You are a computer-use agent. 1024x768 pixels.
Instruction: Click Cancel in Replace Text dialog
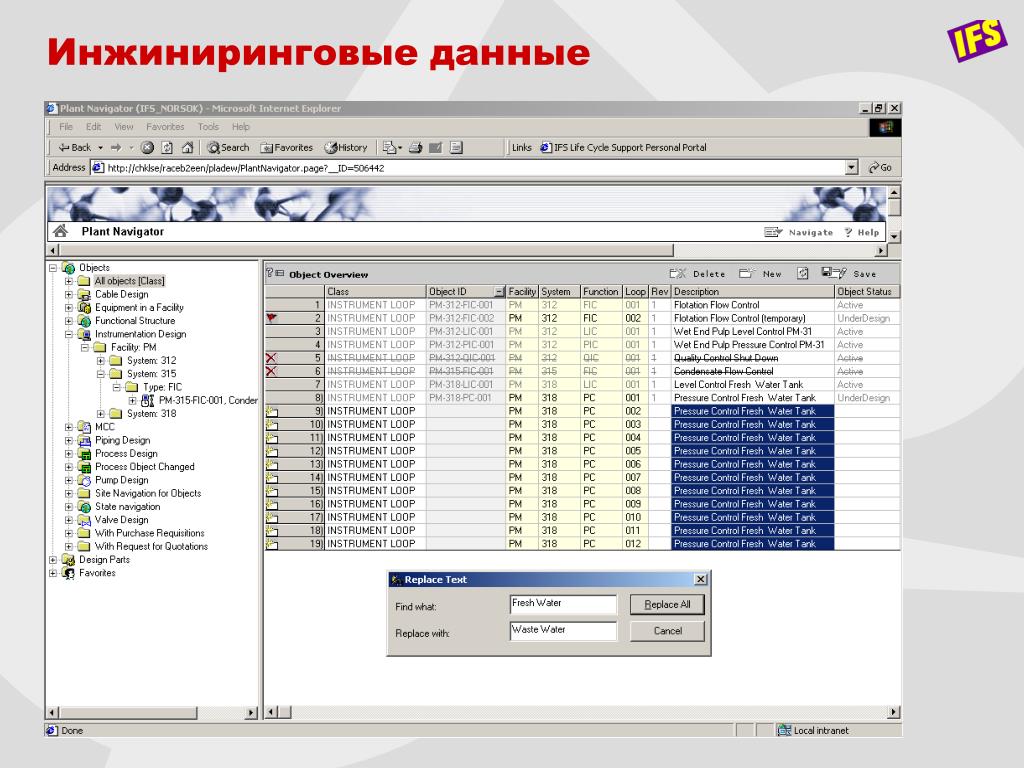coord(667,631)
